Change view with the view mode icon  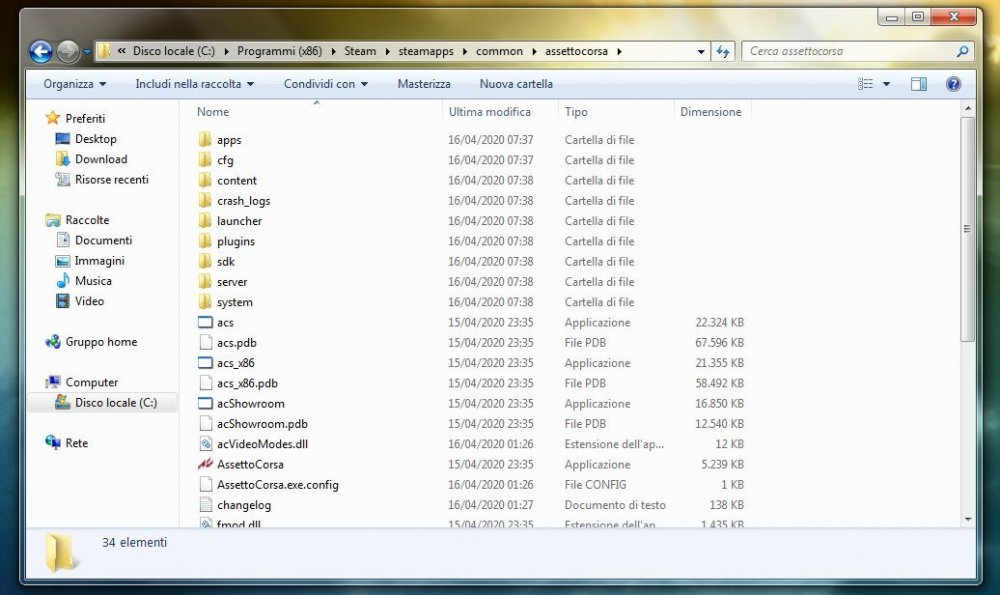click(865, 84)
